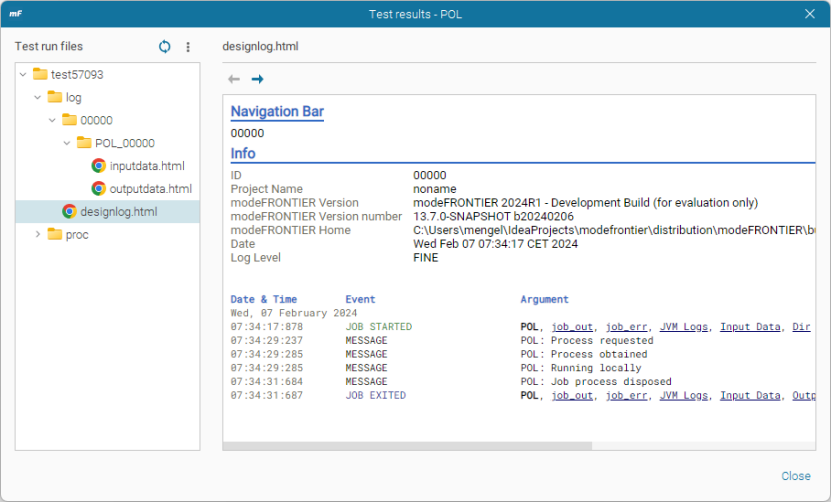Click the POL_00000 folder icon
The height and width of the screenshot is (503, 831).
[84, 142]
